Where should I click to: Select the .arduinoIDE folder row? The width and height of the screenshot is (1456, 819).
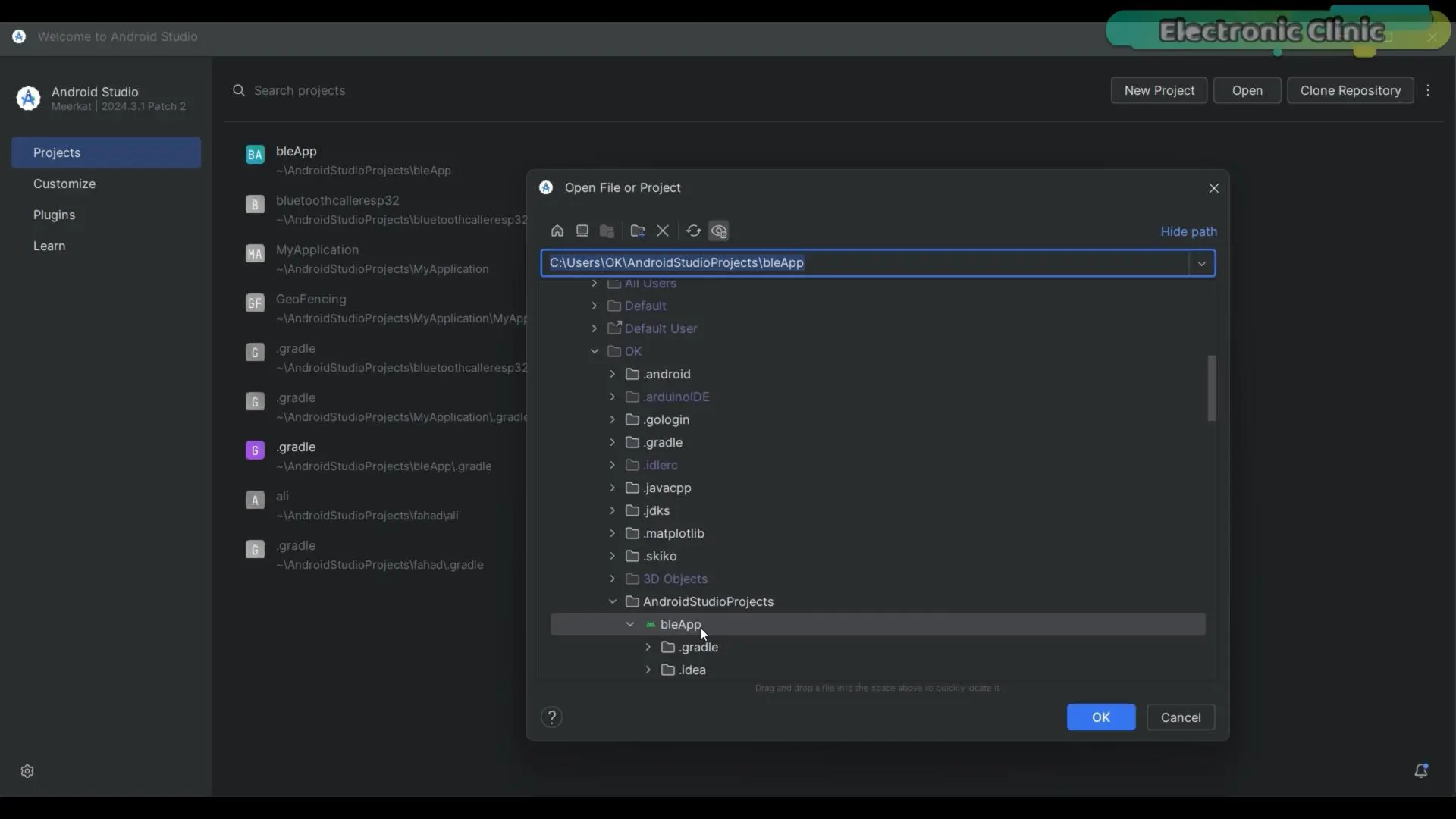coord(878,397)
